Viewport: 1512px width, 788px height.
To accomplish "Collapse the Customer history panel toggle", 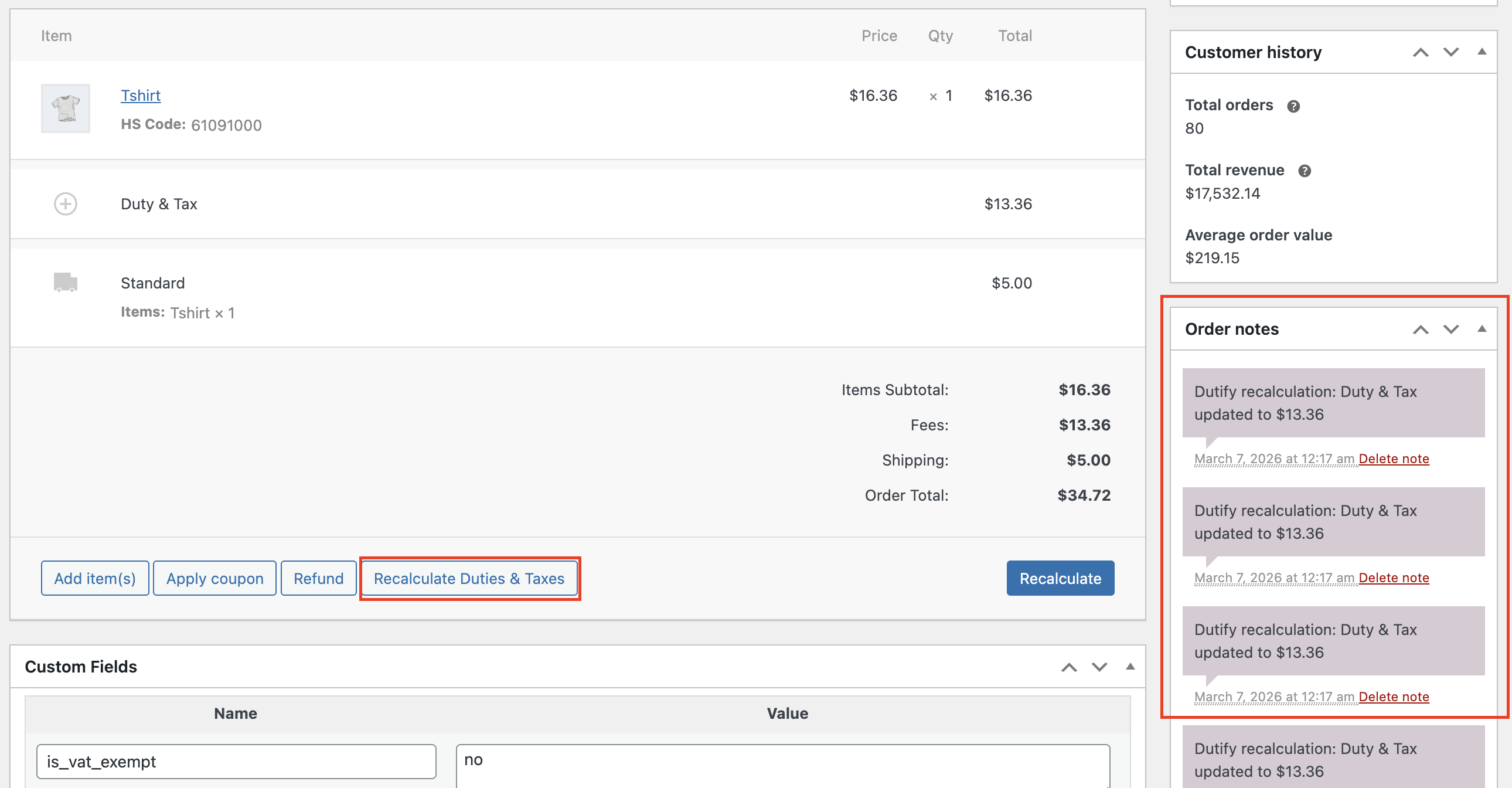I will click(x=1482, y=52).
